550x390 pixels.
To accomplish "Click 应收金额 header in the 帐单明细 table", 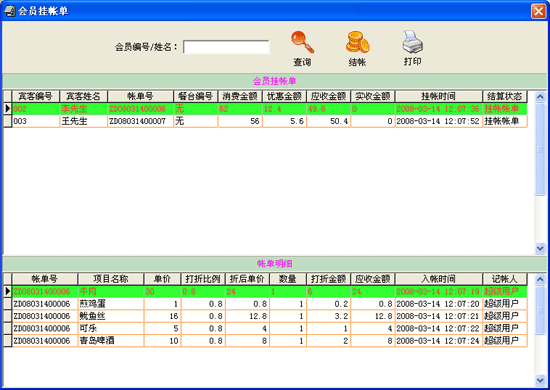I will 373,279.
